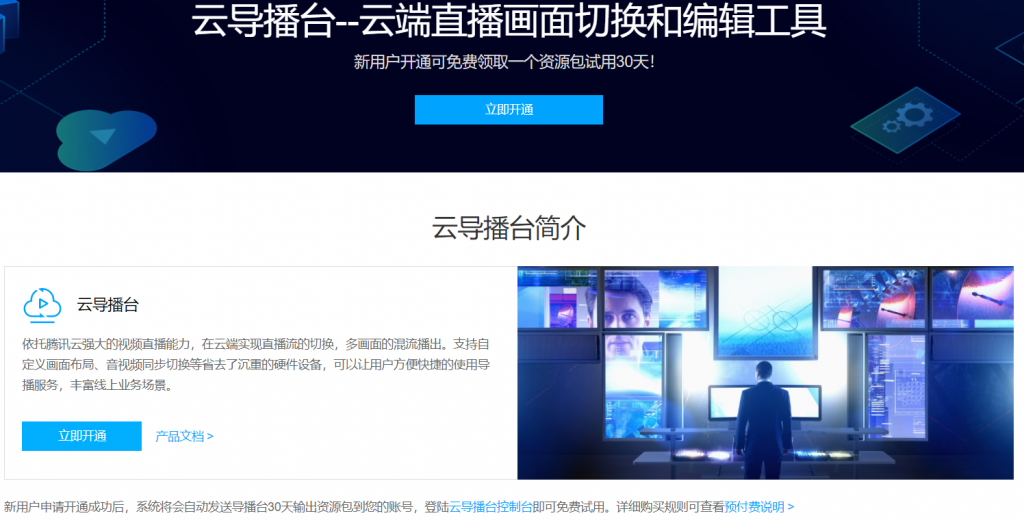Viewport: 1024px width, 520px height.
Task: Click the green cloud graphic in banner
Action: click(x=106, y=140)
